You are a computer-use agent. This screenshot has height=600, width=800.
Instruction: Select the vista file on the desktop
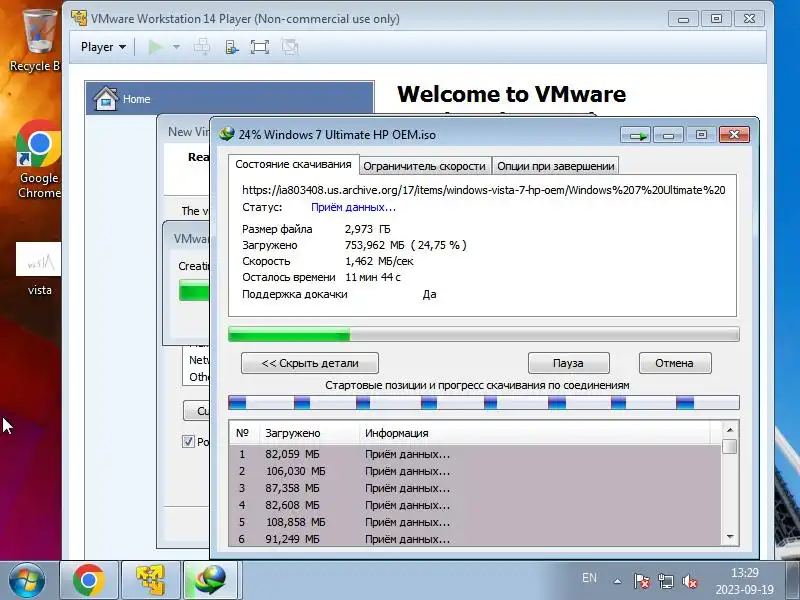tap(39, 268)
